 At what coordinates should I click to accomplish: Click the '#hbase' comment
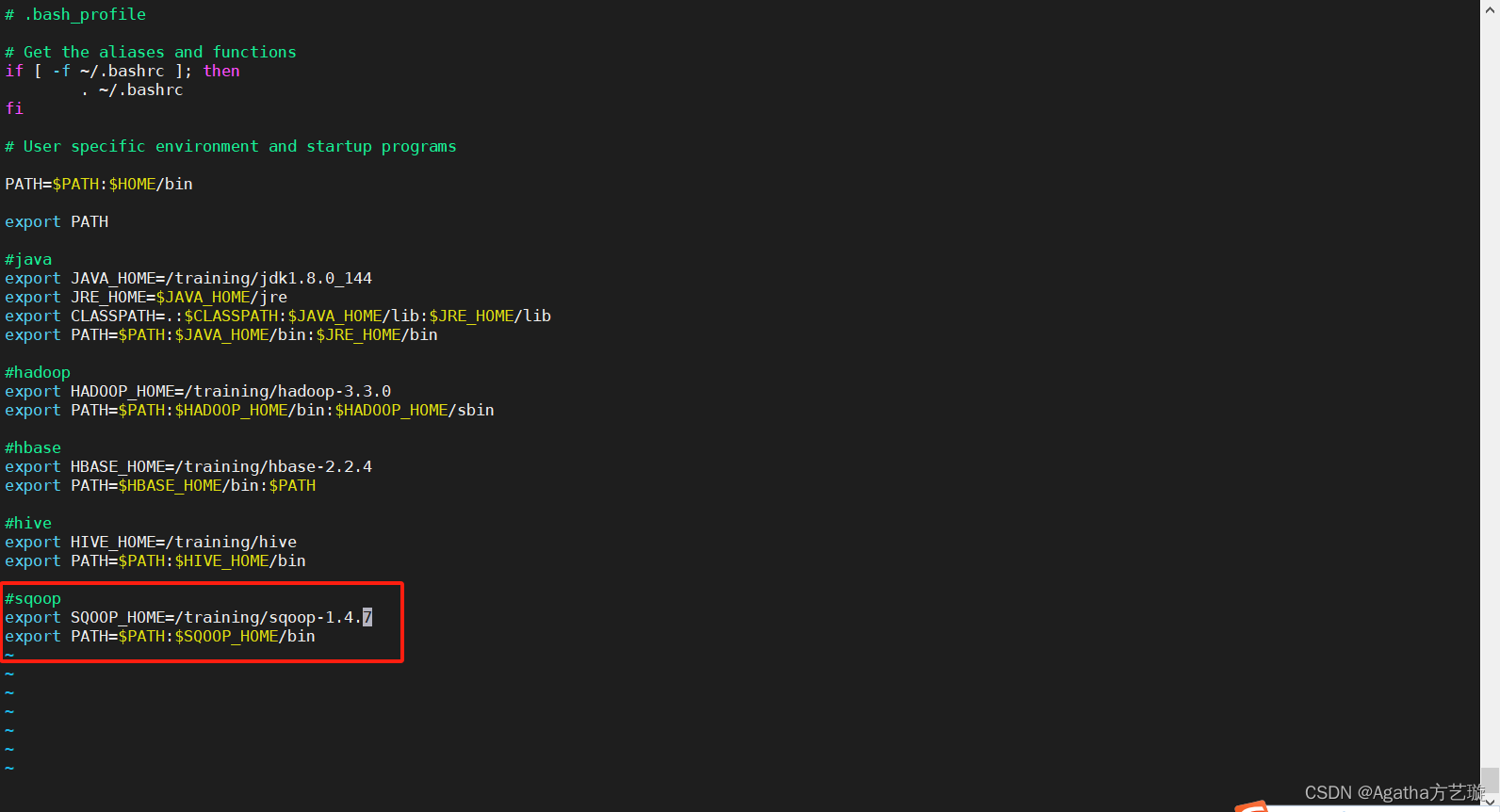tap(33, 447)
